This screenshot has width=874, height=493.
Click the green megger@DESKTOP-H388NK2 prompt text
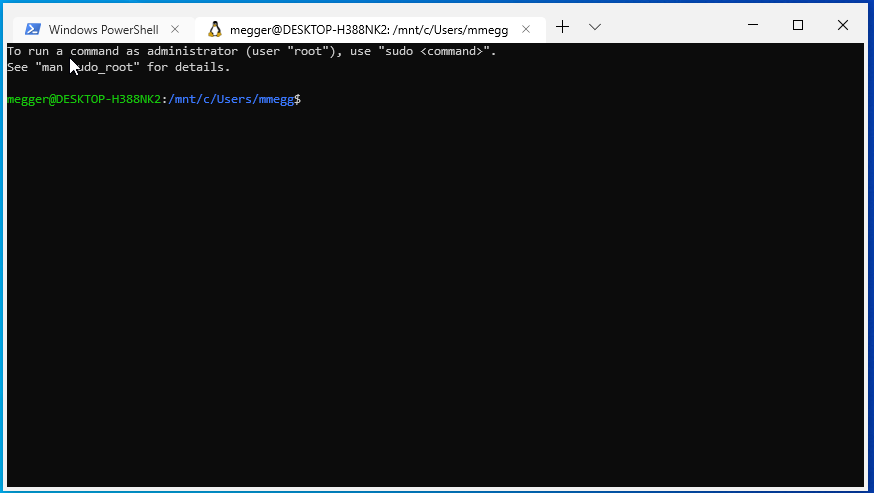[83, 100]
